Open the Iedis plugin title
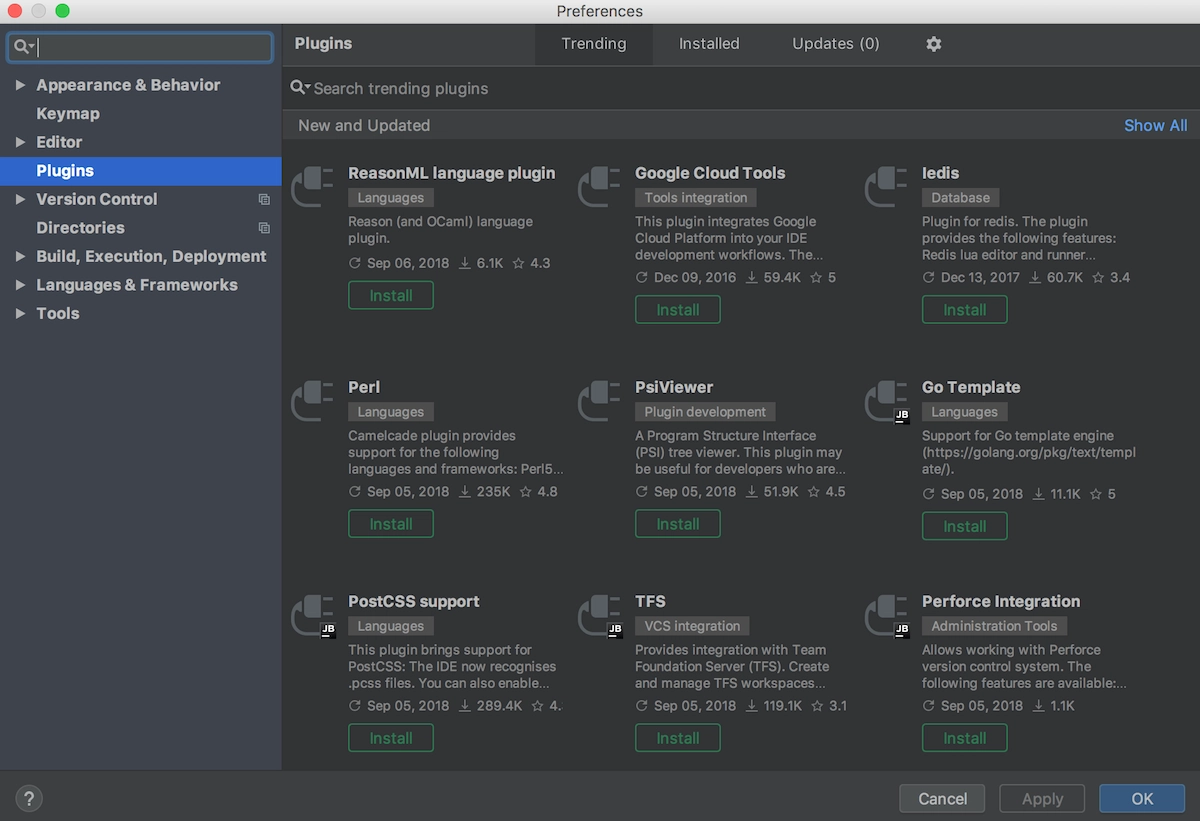 click(x=940, y=173)
